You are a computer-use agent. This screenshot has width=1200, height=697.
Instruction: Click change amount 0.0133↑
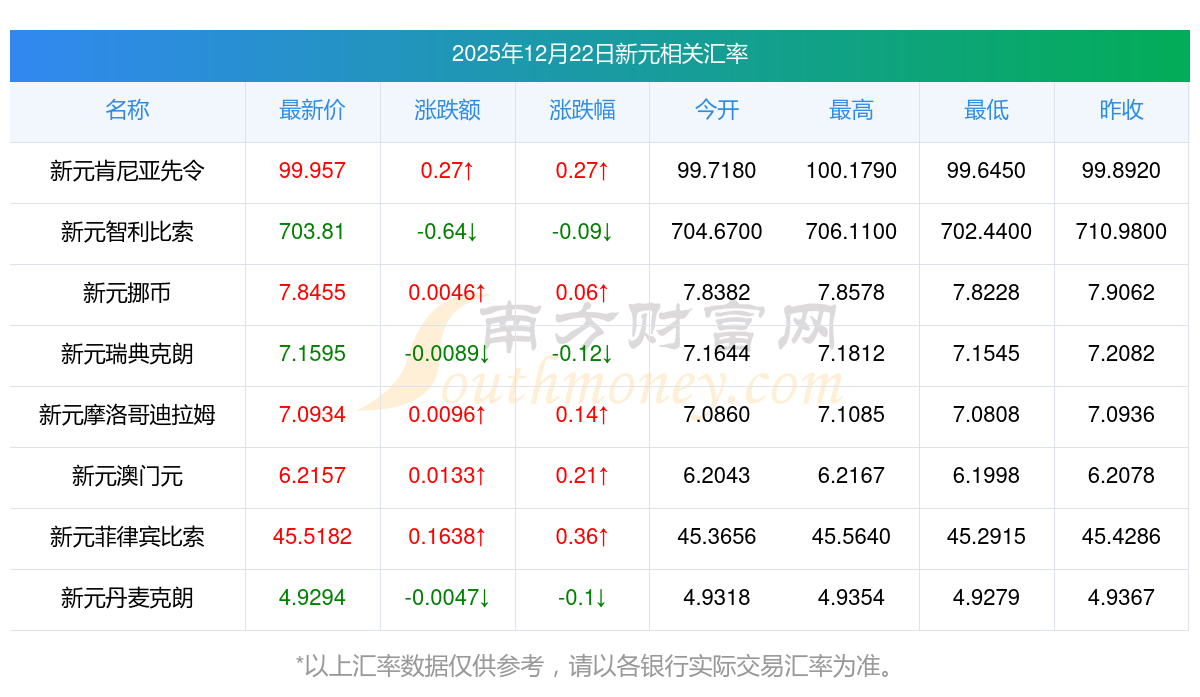(447, 476)
